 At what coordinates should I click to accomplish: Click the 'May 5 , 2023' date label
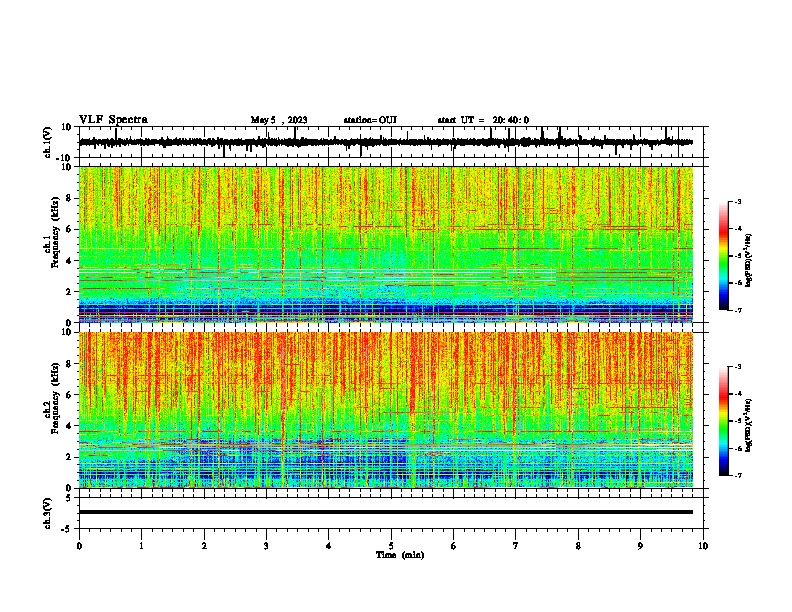click(x=279, y=120)
